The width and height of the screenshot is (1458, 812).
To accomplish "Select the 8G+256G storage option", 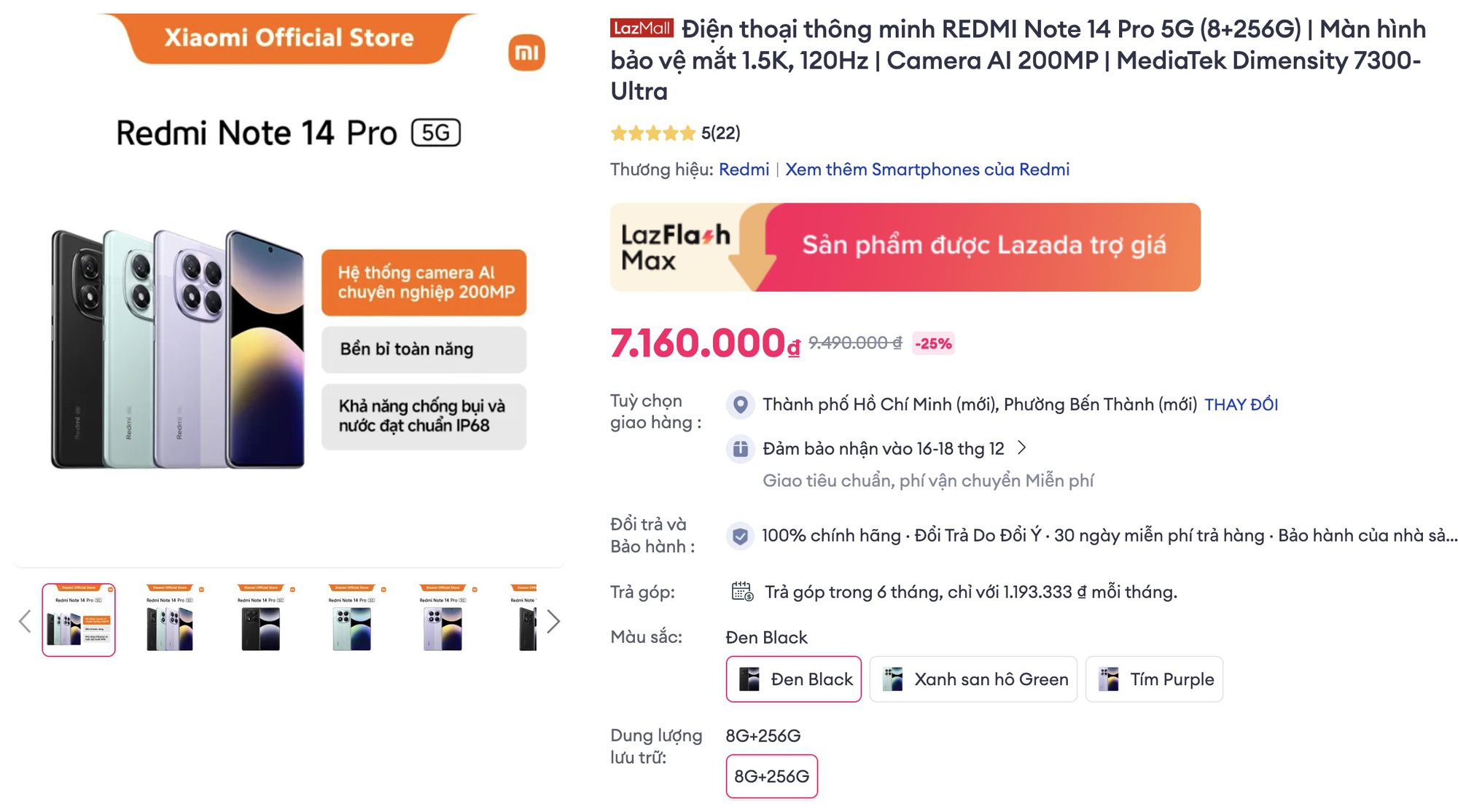I will [x=771, y=776].
